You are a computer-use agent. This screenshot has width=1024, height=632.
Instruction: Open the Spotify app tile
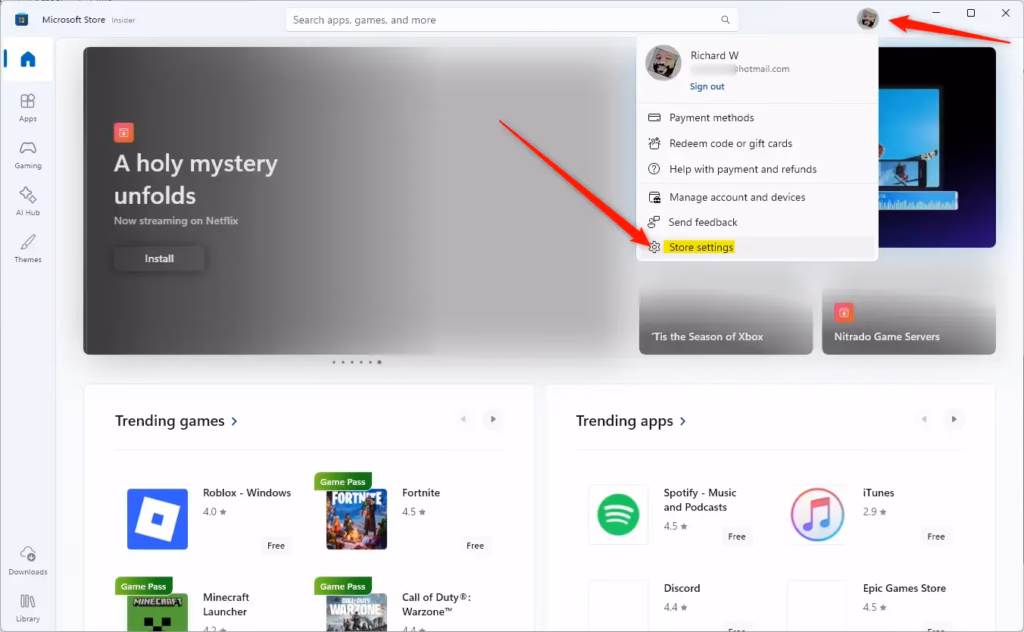[618, 514]
